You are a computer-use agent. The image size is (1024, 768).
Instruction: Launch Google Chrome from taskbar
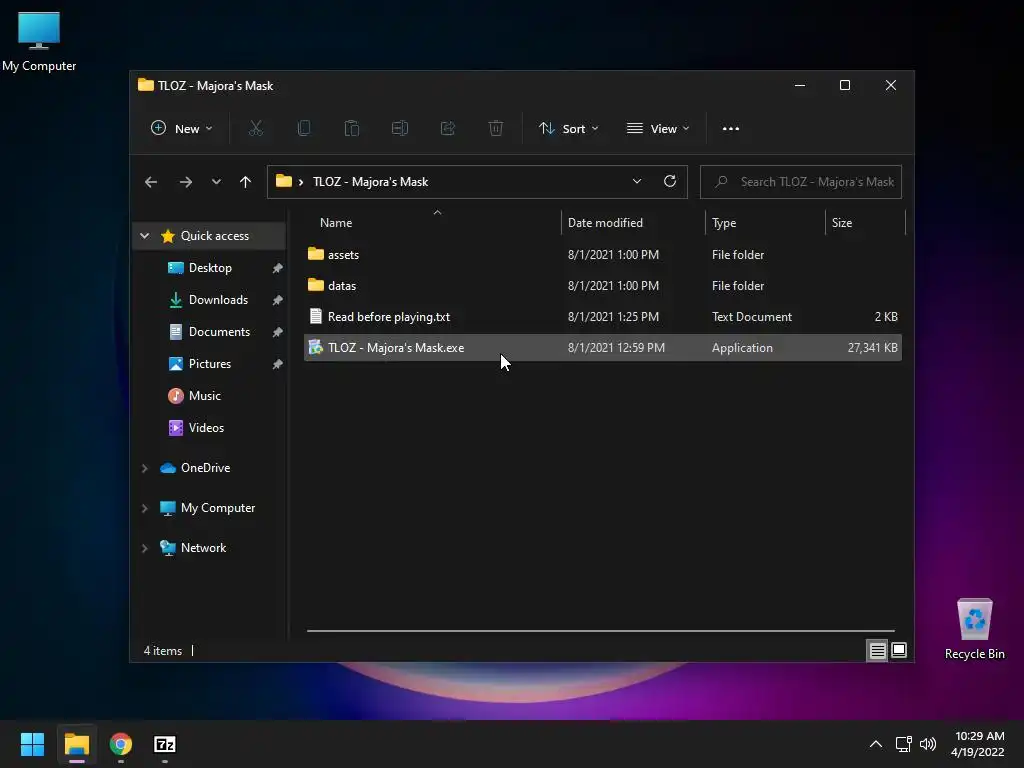coord(121,744)
